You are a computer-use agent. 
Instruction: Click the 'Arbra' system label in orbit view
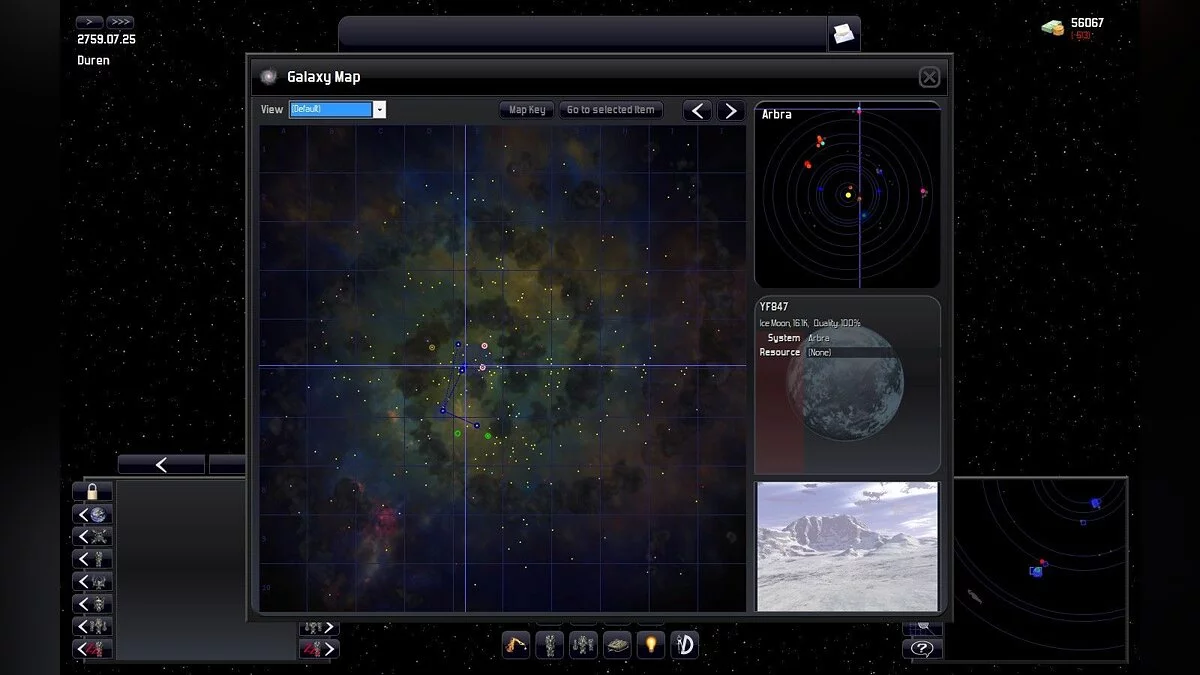(x=777, y=114)
